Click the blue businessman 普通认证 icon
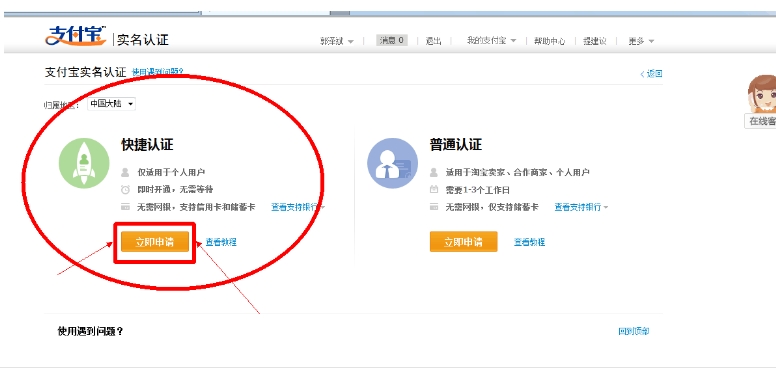The width and height of the screenshot is (776, 368). pos(392,163)
